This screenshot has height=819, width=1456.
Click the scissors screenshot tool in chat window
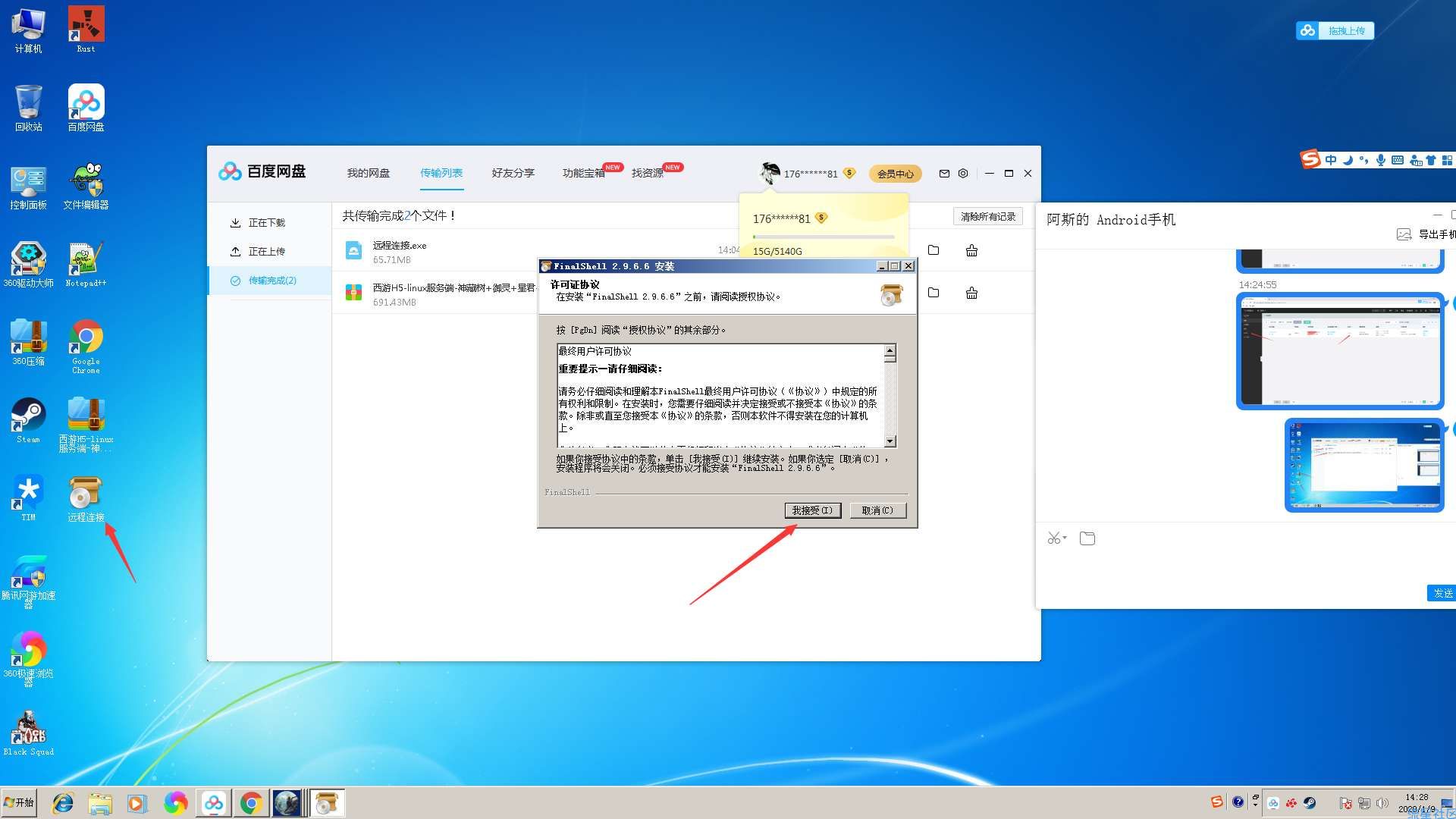tap(1056, 538)
